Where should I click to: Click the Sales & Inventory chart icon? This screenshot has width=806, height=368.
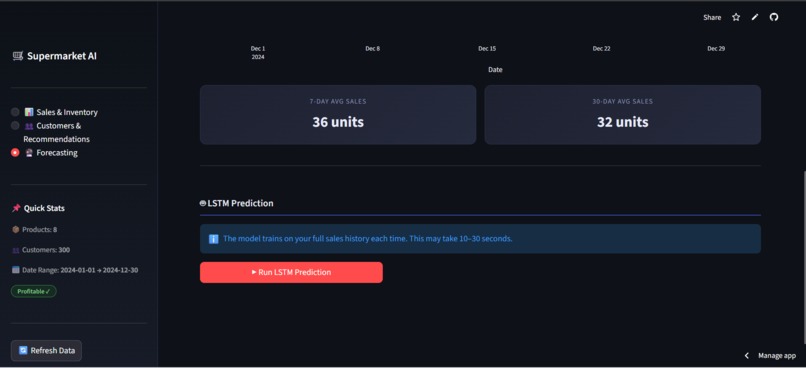click(29, 112)
